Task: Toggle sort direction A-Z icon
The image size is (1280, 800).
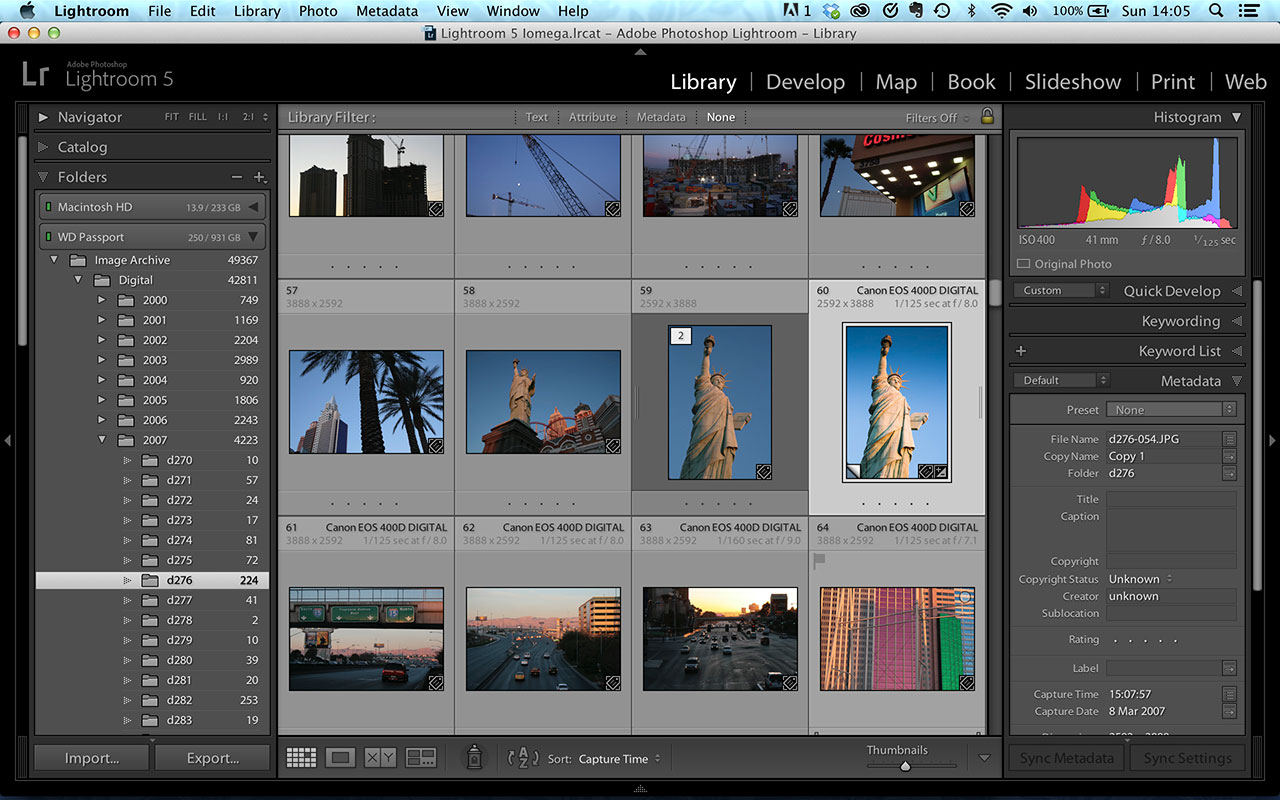Action: click(x=523, y=758)
